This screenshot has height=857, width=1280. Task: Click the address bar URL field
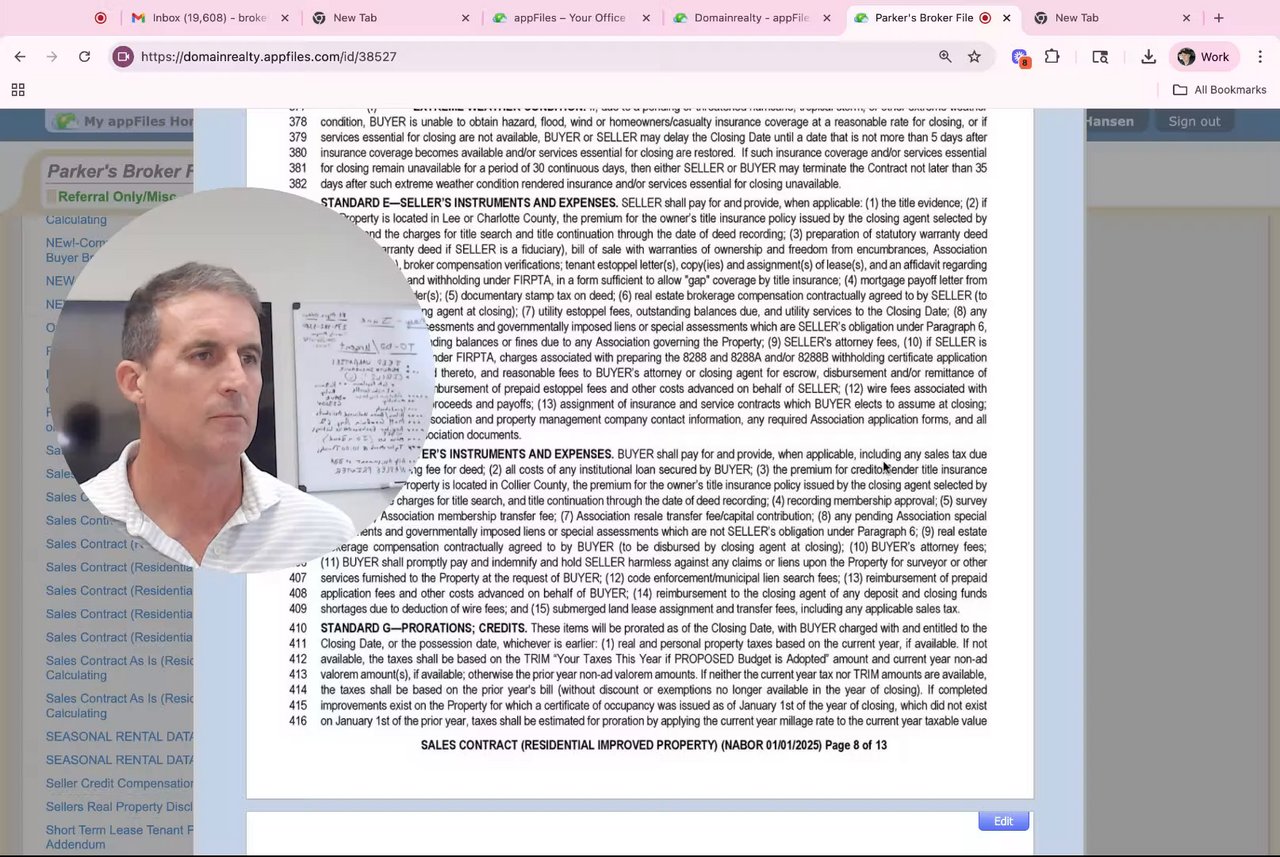tap(530, 57)
